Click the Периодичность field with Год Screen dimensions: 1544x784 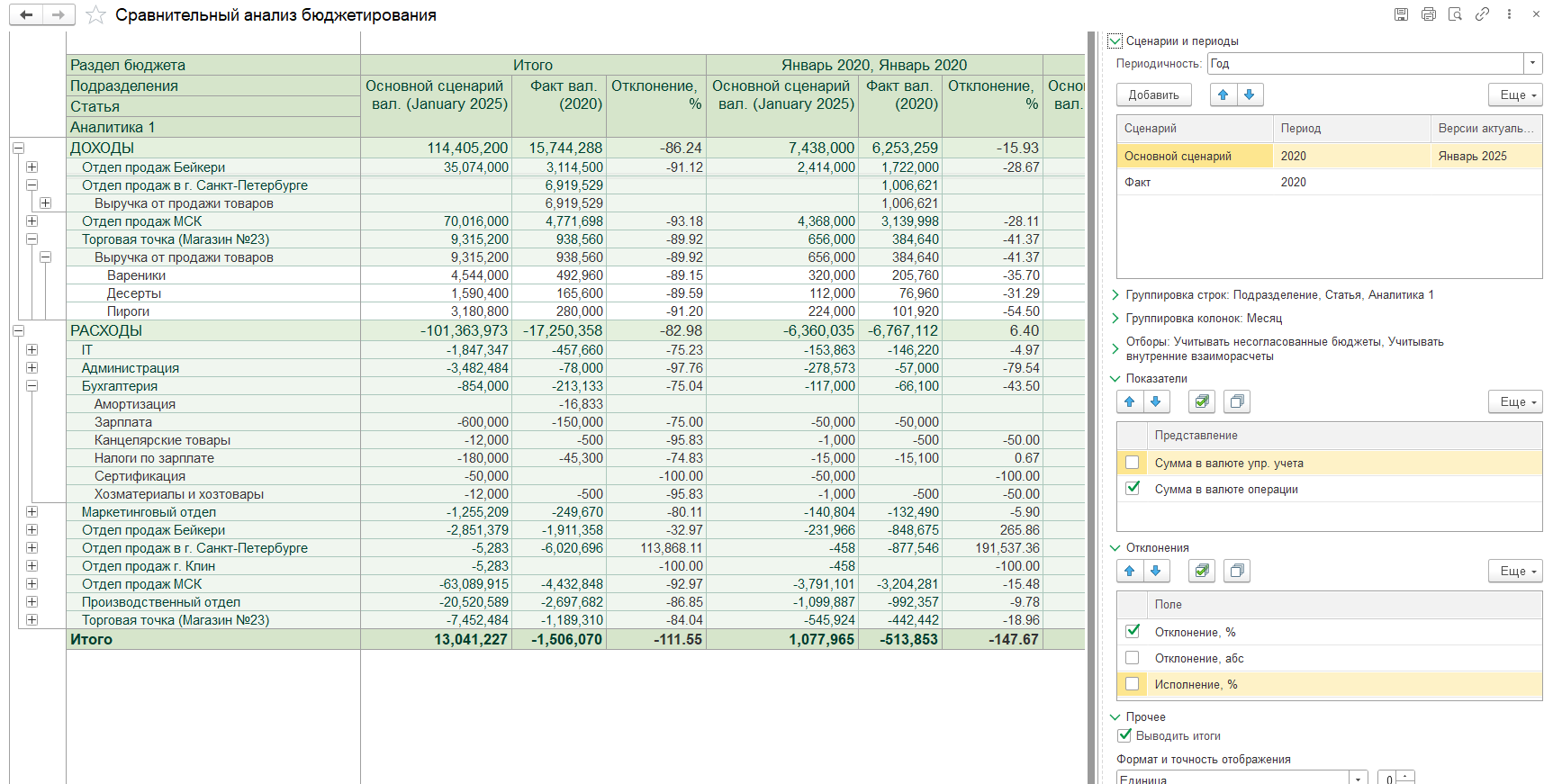1365,63
